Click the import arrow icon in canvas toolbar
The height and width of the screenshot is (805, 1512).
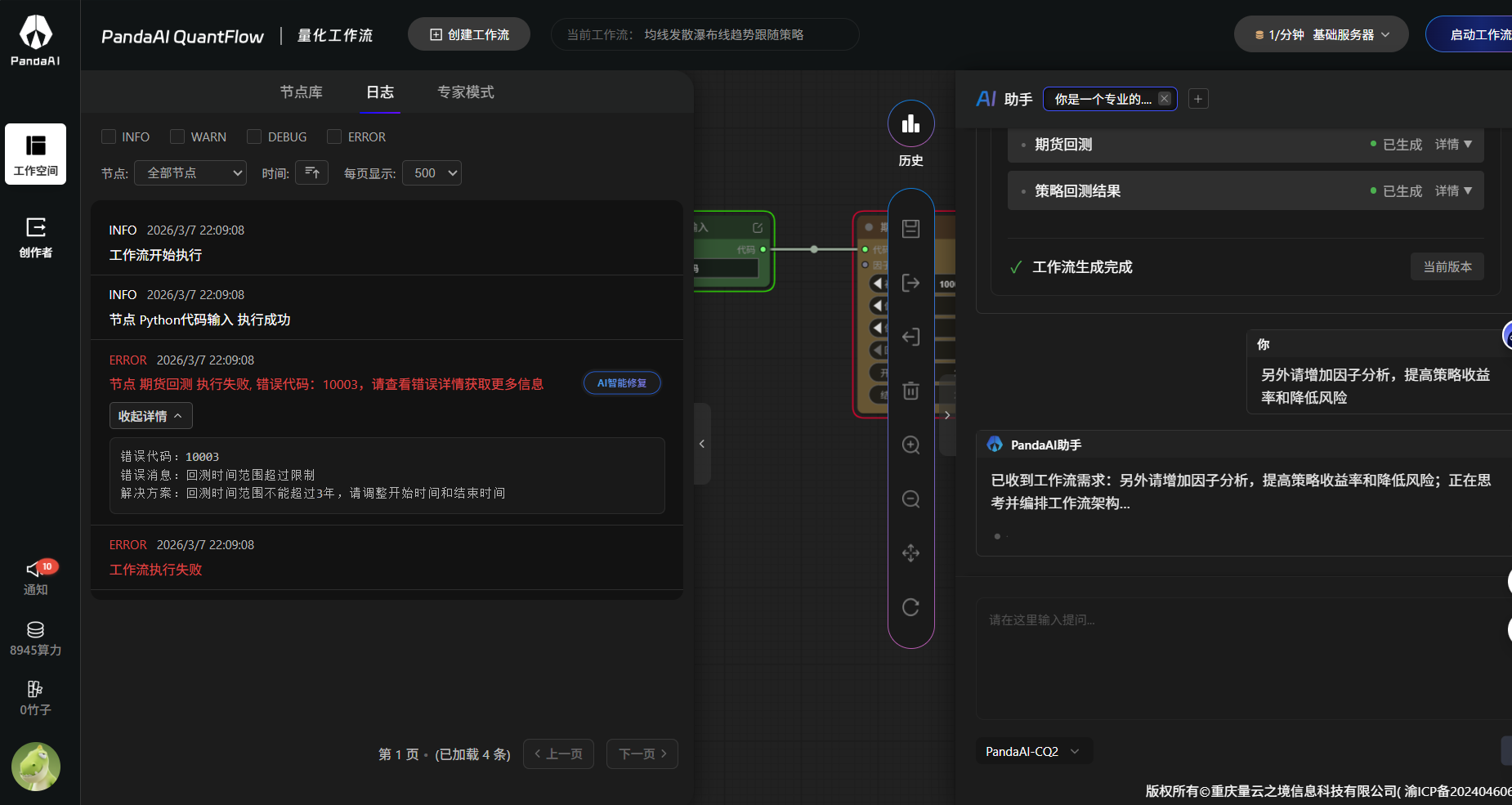click(910, 337)
